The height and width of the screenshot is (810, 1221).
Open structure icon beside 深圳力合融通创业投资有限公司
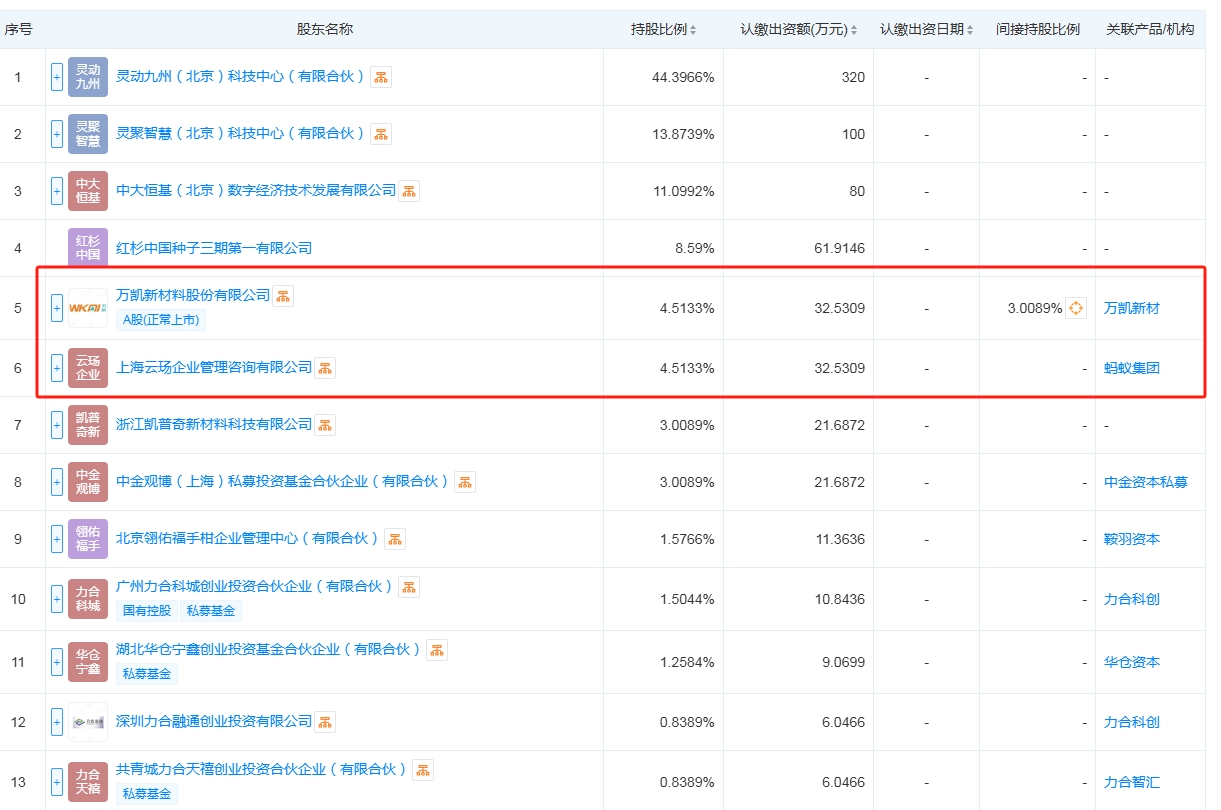click(x=325, y=721)
